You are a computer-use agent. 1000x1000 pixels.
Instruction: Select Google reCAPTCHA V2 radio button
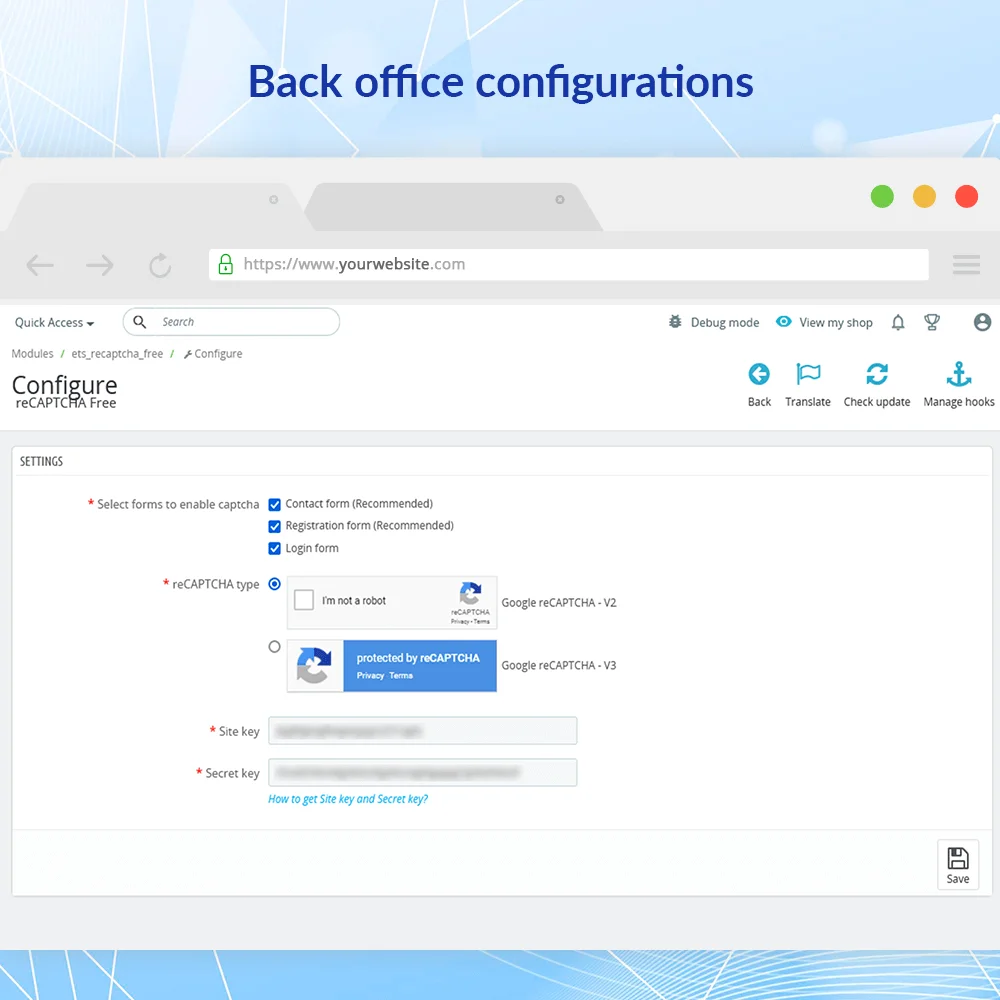[275, 584]
